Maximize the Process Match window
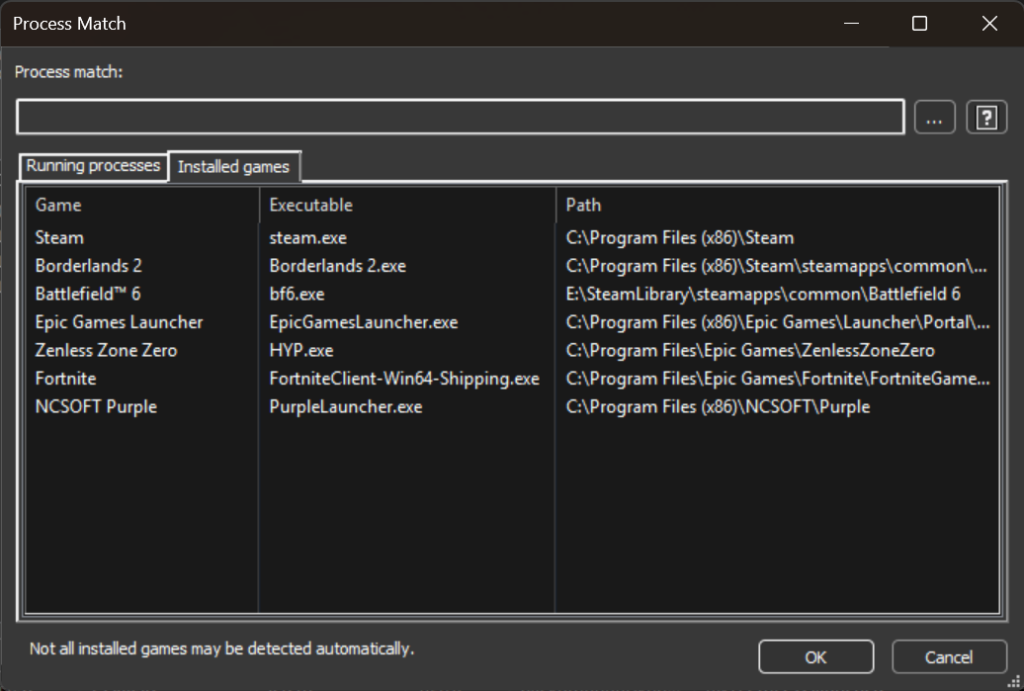1024x691 pixels. point(920,24)
